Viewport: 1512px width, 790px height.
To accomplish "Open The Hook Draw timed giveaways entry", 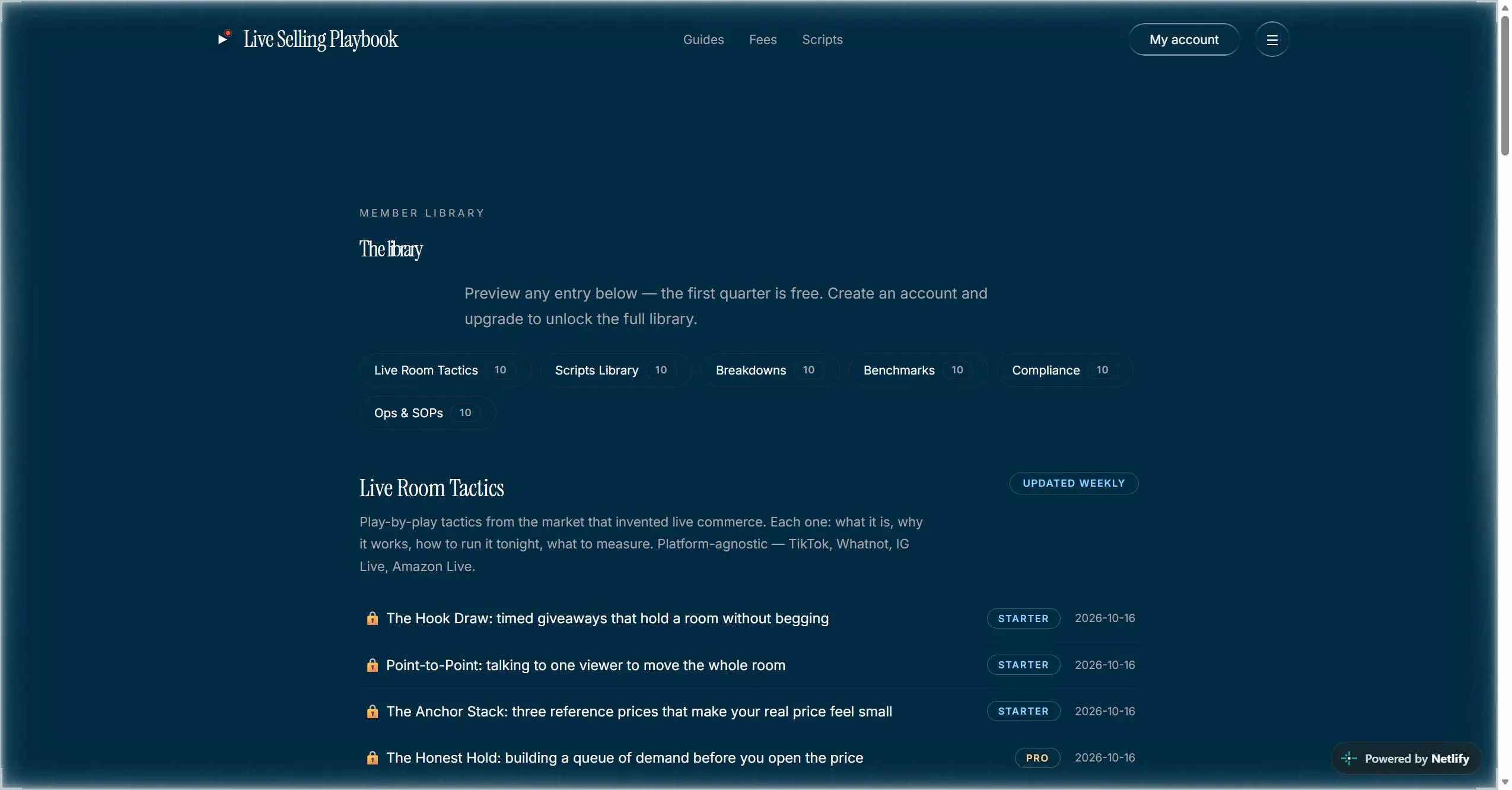I will (x=607, y=618).
